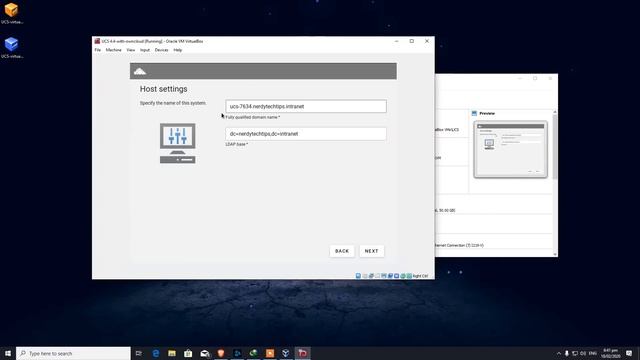Click the Host settings heading
The width and height of the screenshot is (640, 360).
click(163, 89)
